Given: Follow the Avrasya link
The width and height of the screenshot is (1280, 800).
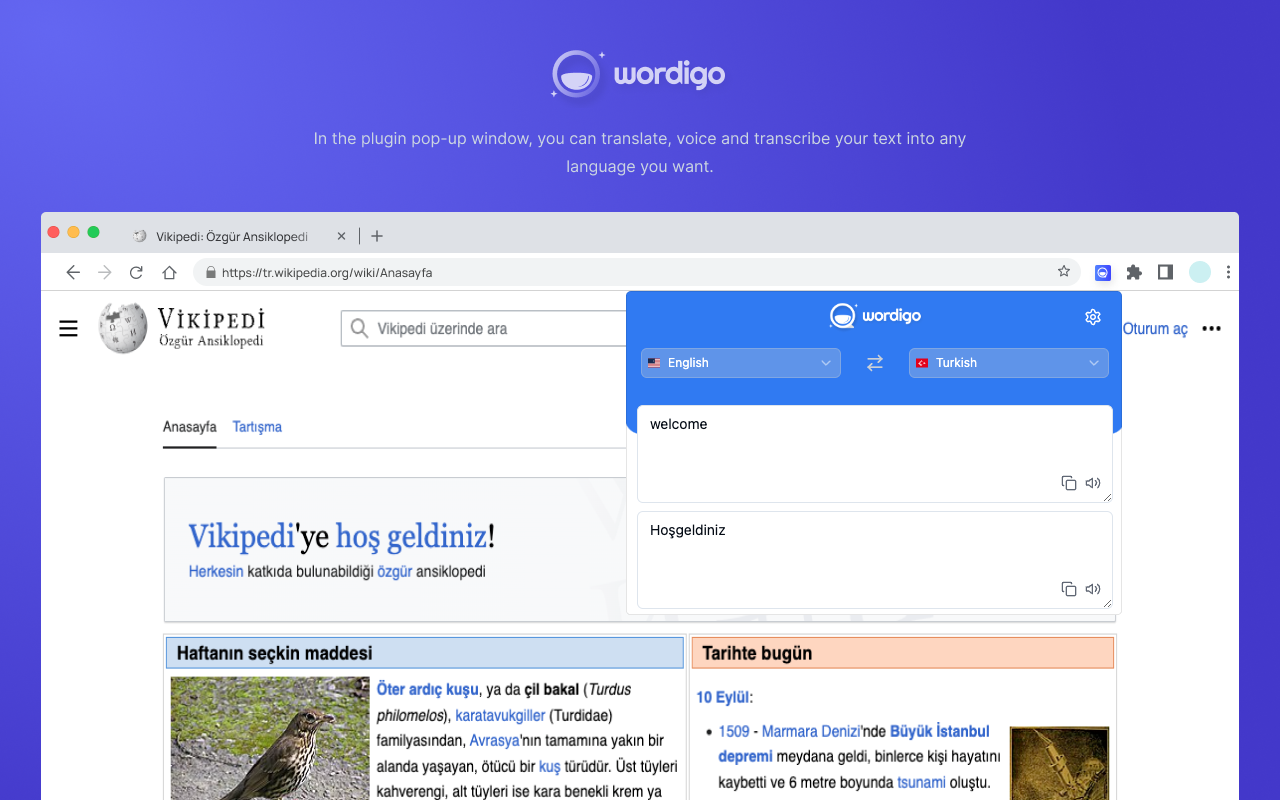Looking at the screenshot, I should 495,741.
